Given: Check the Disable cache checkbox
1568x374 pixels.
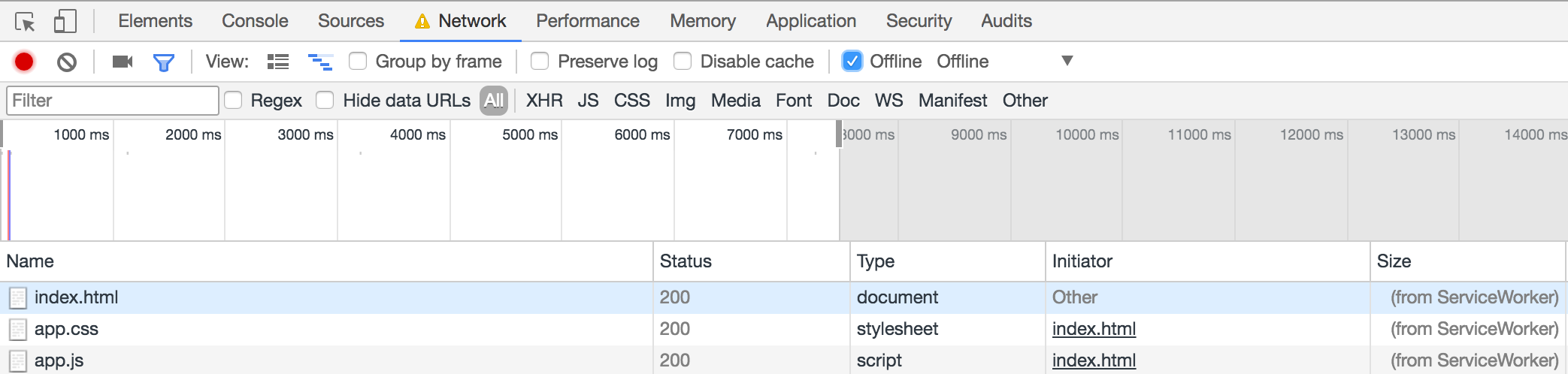Looking at the screenshot, I should coord(683,61).
